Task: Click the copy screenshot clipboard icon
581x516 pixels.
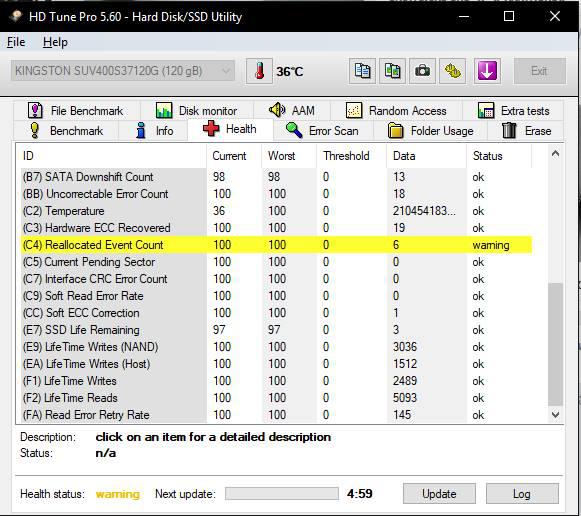Action: [392, 71]
